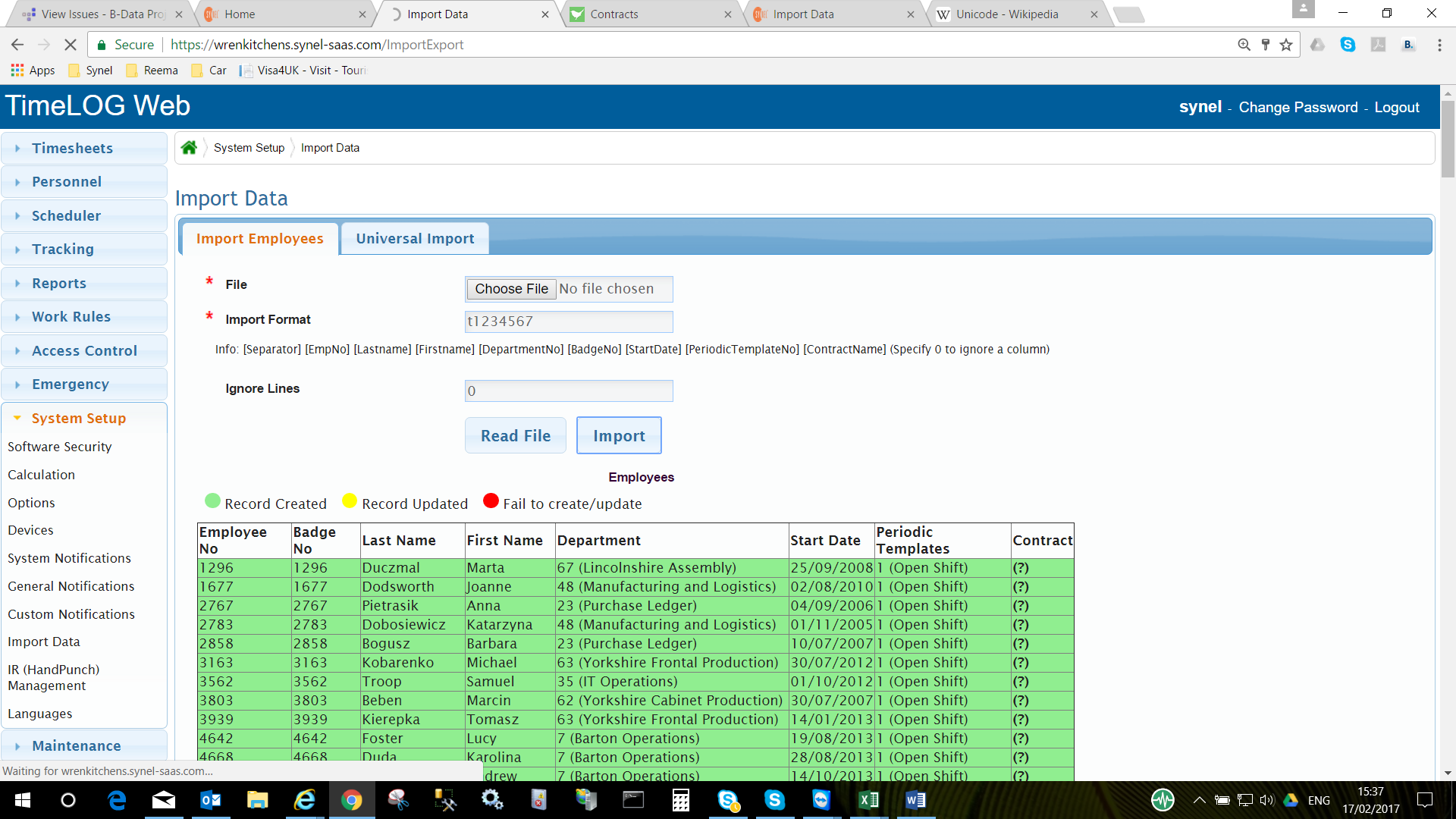This screenshot has width=1456, height=819.
Task: Expand the Emergency sidebar section
Action: pyautogui.click(x=84, y=384)
